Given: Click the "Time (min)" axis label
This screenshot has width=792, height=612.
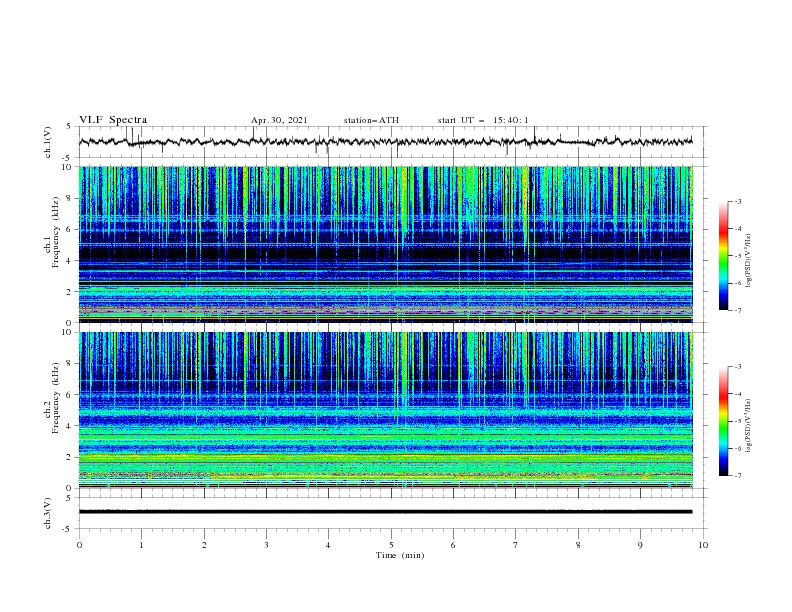Looking at the screenshot, I should click(x=400, y=555).
